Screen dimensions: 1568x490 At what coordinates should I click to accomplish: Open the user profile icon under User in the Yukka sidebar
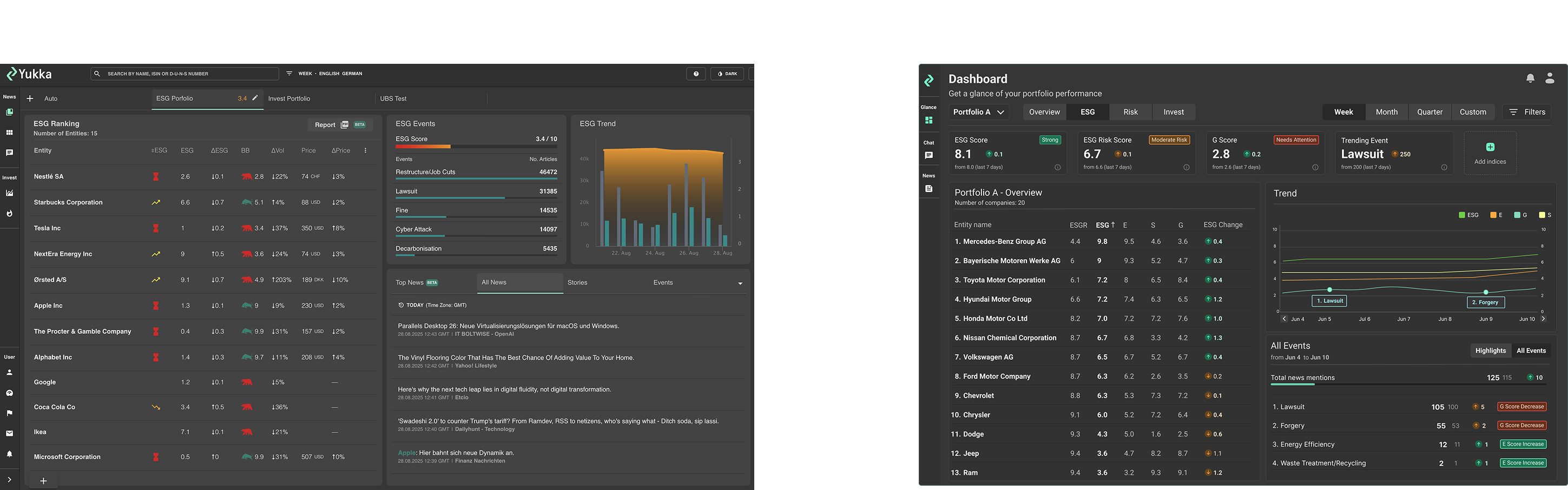click(9, 372)
